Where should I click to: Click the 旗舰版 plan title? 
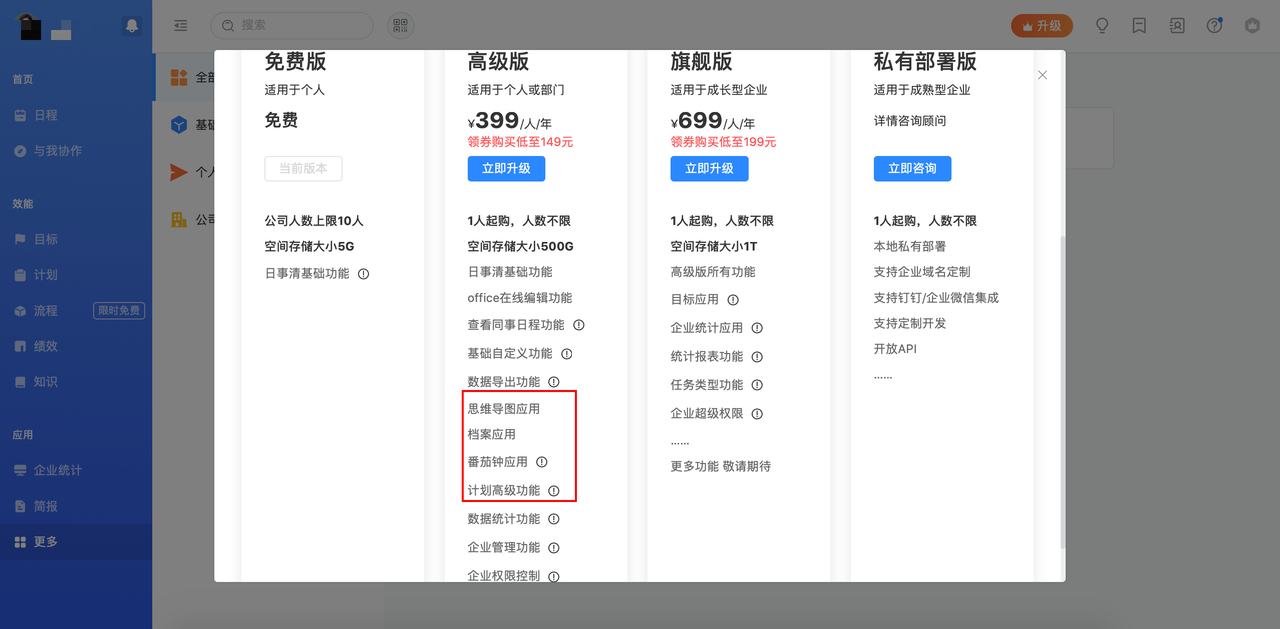[701, 62]
